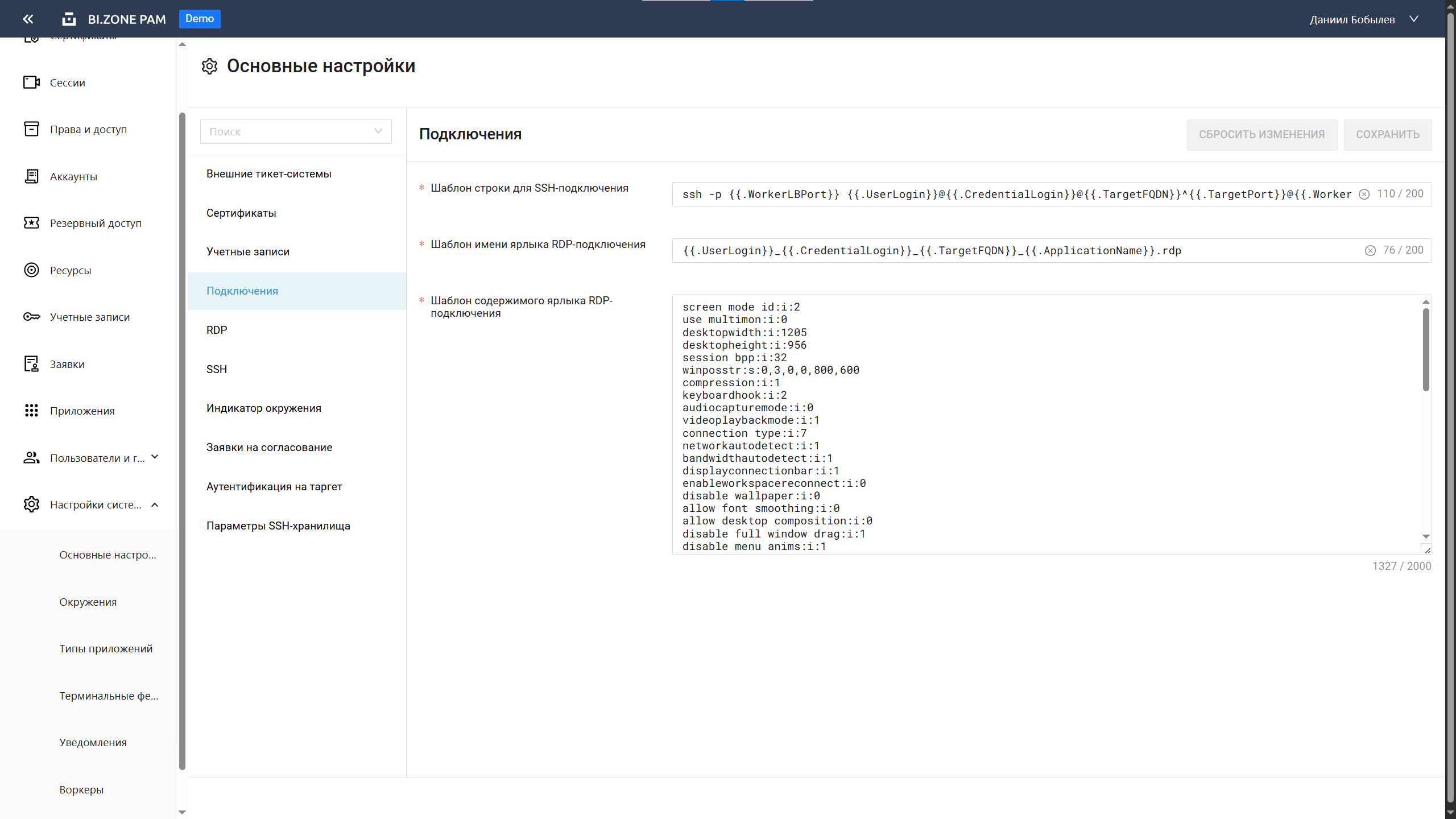Click the Заявки sidebar icon

31,364
